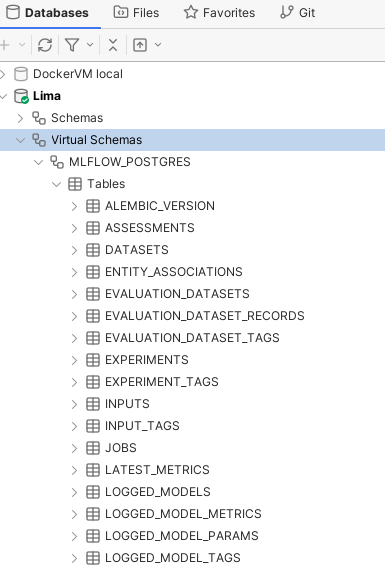Click the Tables folder grid icon
The height and width of the screenshot is (572, 385).
[x=75, y=184]
